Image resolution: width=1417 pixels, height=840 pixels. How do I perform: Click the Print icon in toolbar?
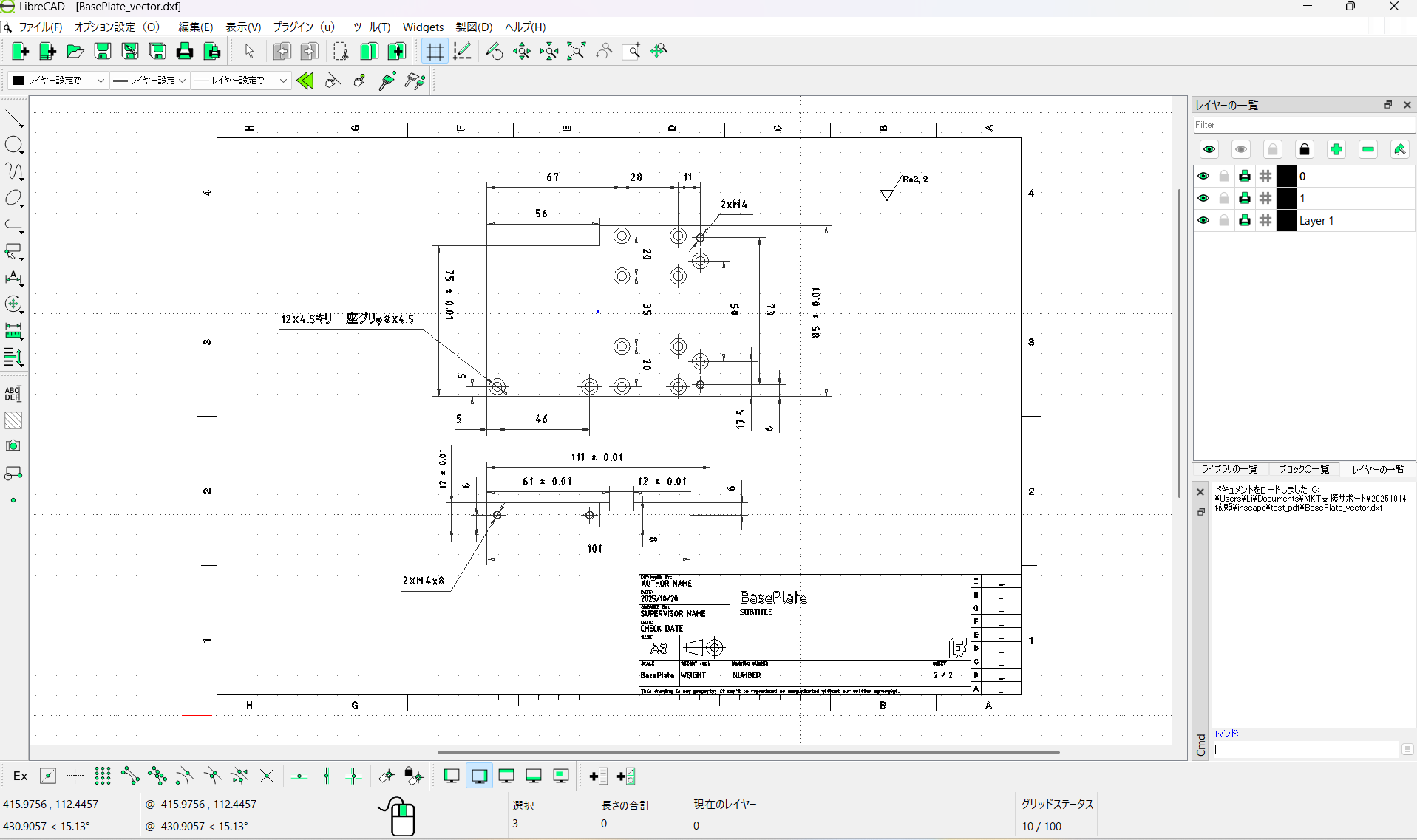click(185, 51)
